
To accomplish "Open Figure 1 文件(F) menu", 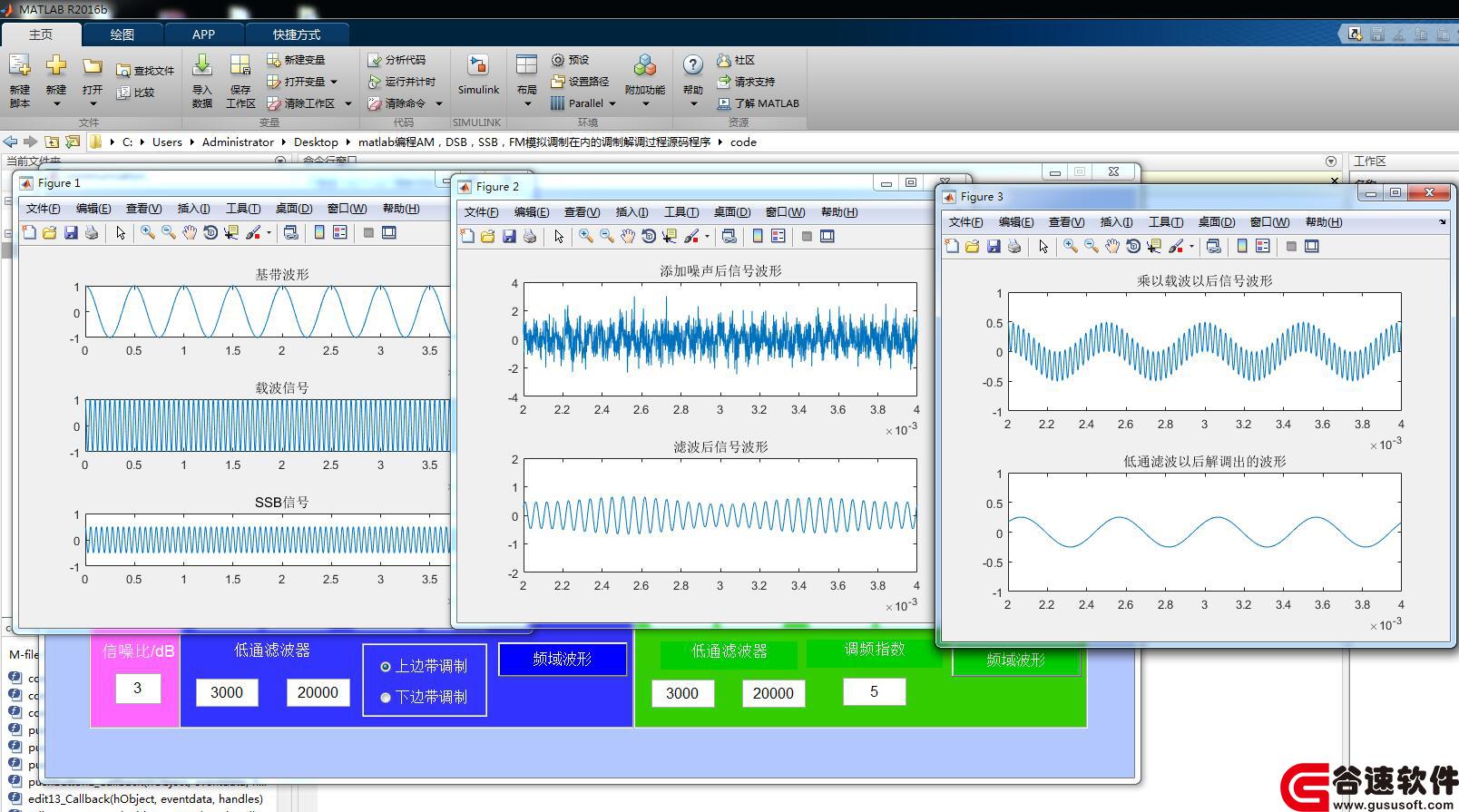I will coord(43,209).
